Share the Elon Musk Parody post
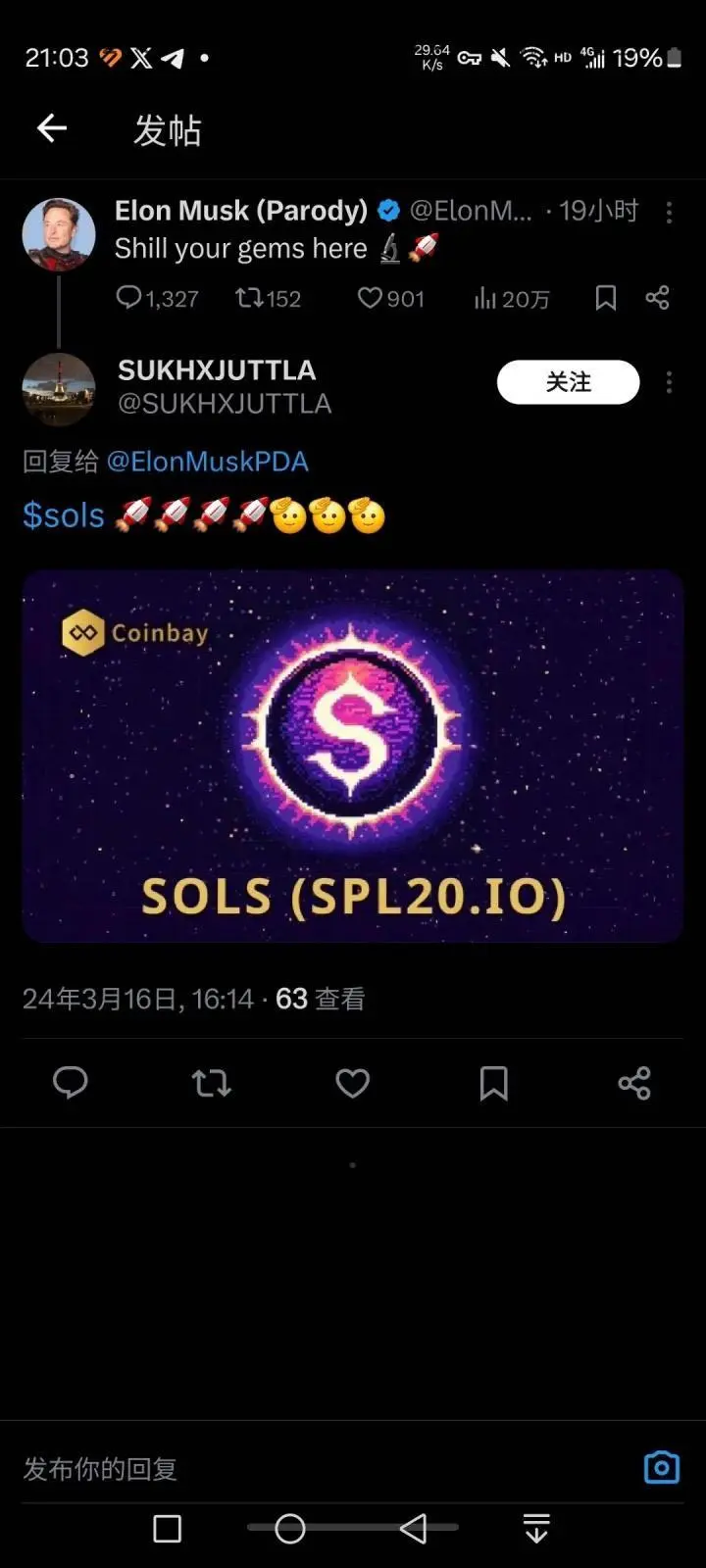This screenshot has width=706, height=1568. coord(658,298)
